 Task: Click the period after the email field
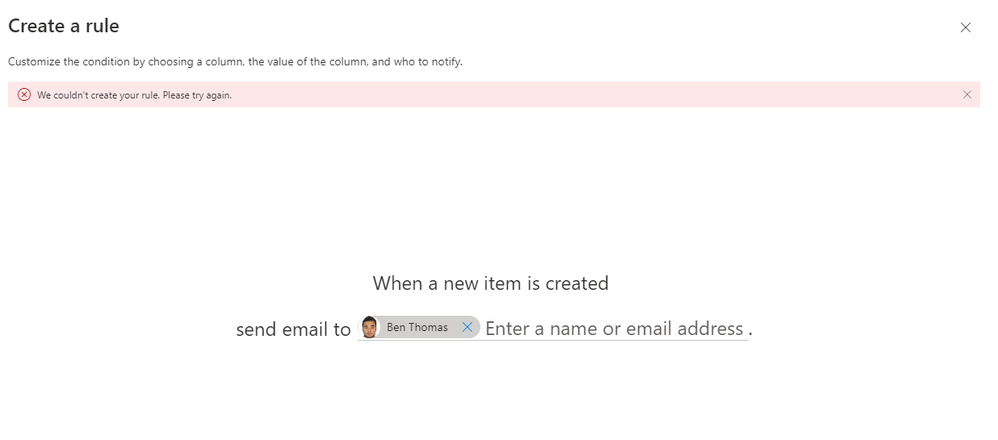click(x=750, y=332)
